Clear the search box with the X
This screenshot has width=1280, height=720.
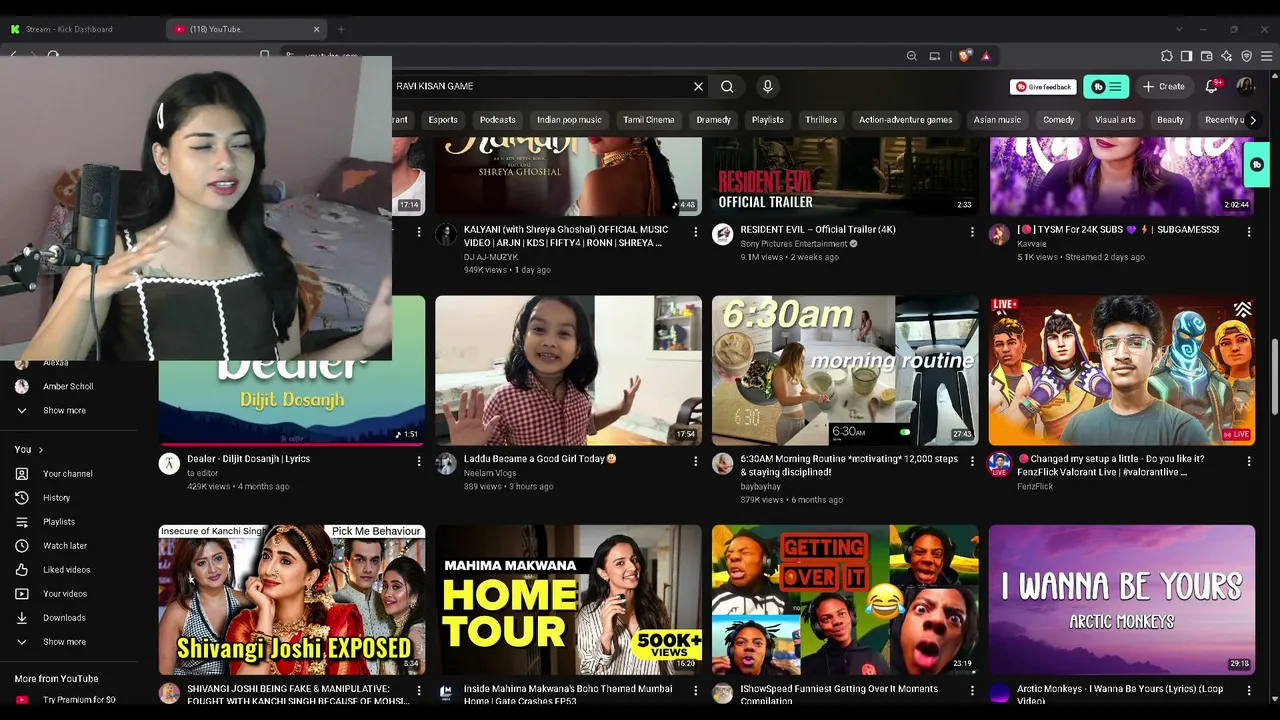coord(698,86)
